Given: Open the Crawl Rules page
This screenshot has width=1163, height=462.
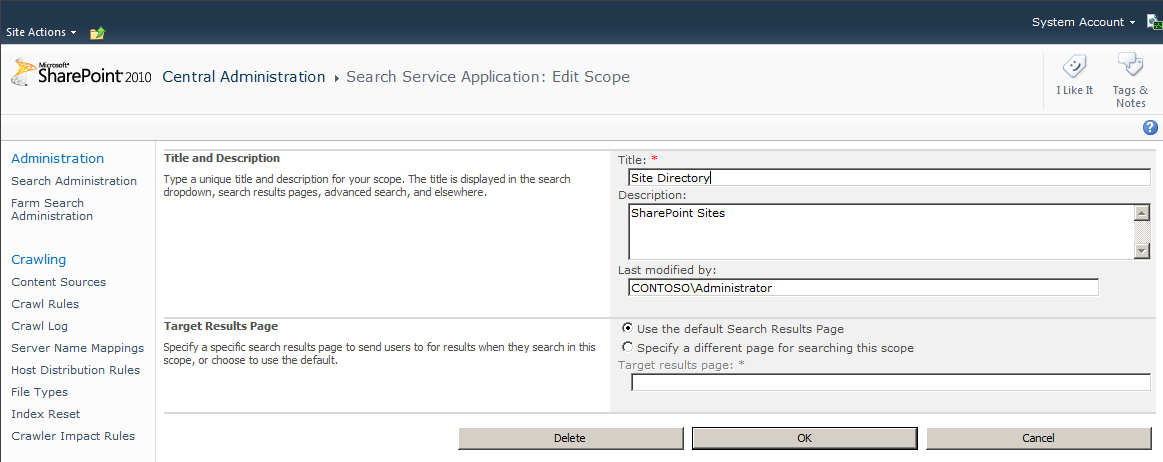Looking at the screenshot, I should point(45,304).
